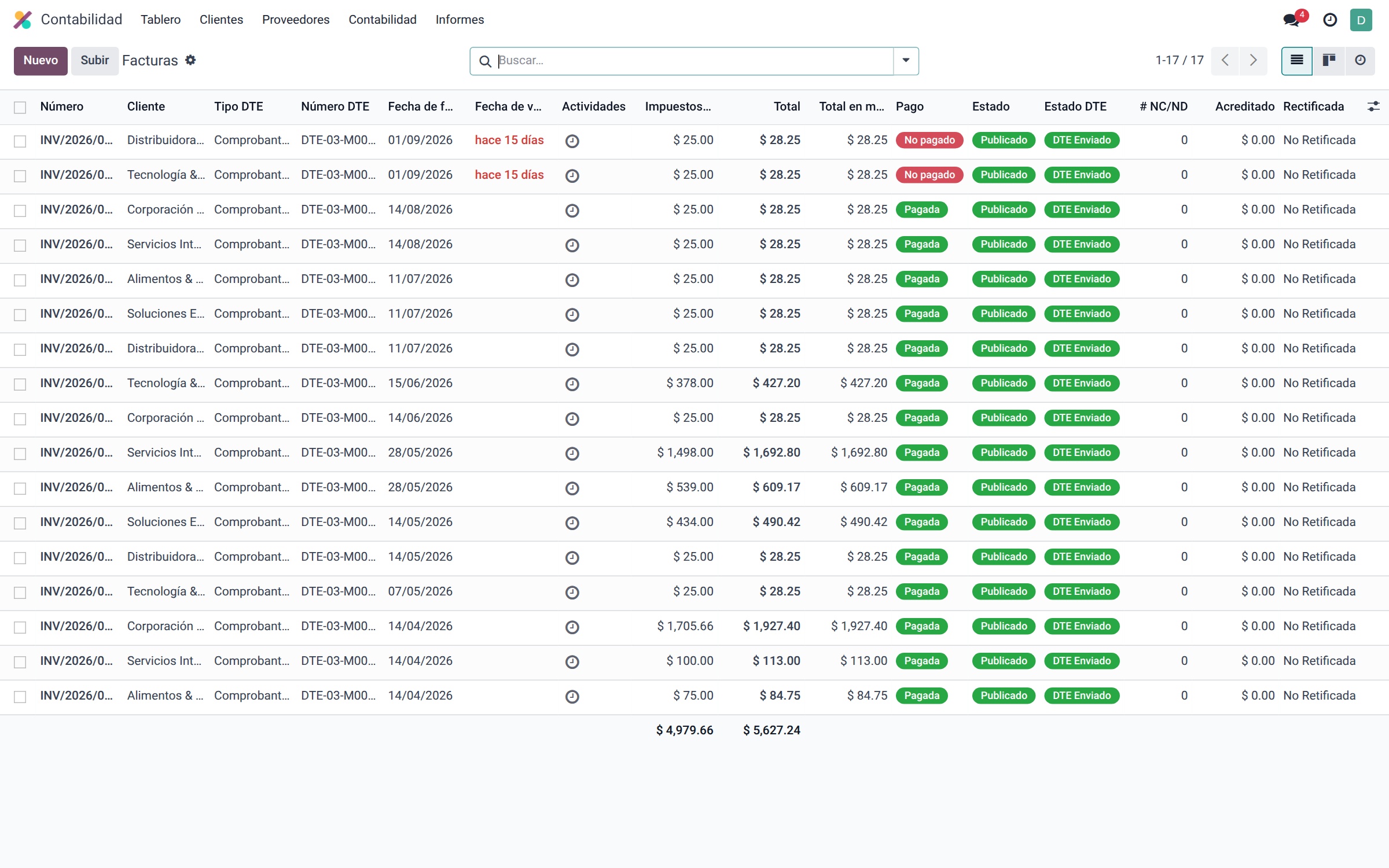Click the Subir button
Viewport: 1389px width, 868px height.
pyautogui.click(x=94, y=60)
